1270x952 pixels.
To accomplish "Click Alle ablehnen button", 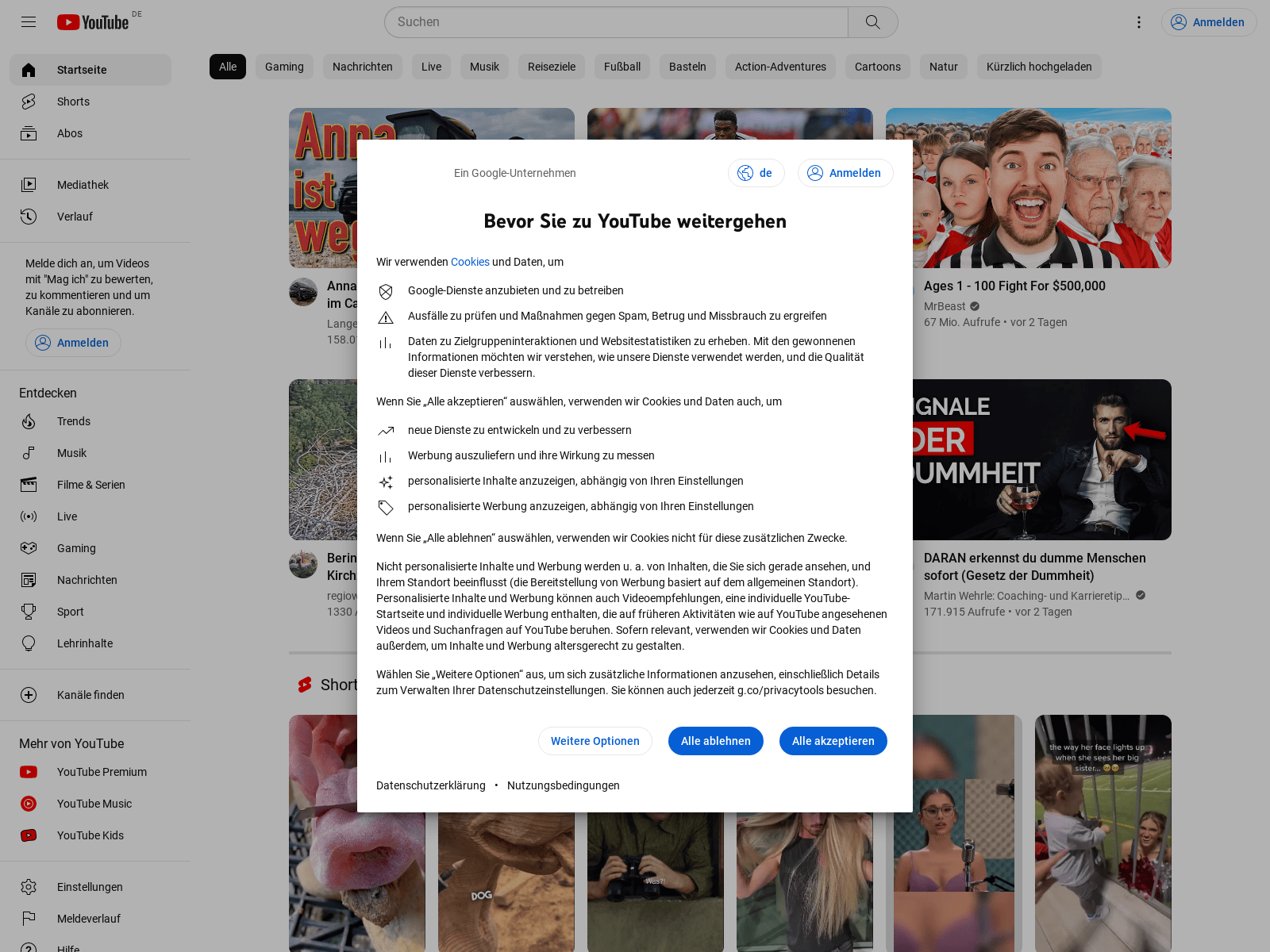I will pyautogui.click(x=715, y=741).
